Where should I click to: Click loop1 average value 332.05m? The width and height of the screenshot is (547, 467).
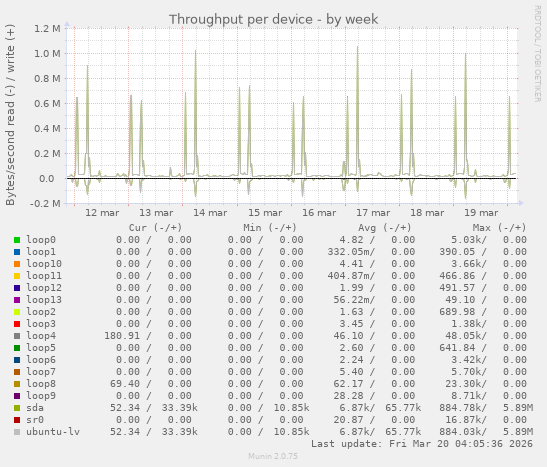point(349,252)
